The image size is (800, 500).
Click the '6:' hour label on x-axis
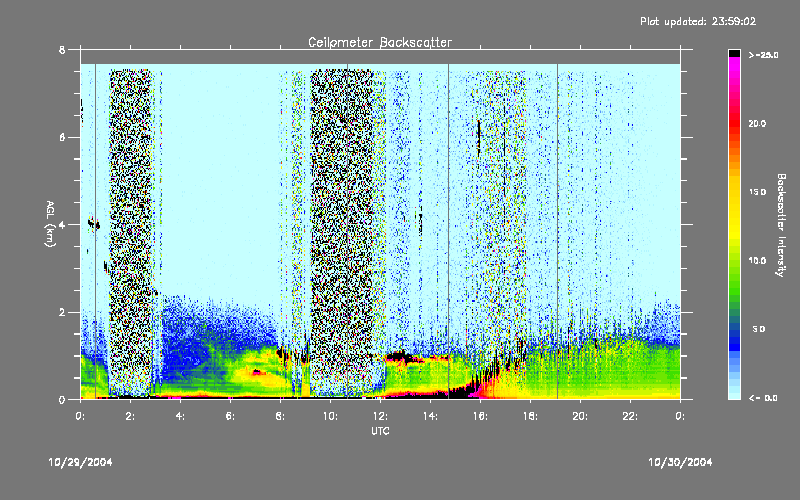(230, 416)
